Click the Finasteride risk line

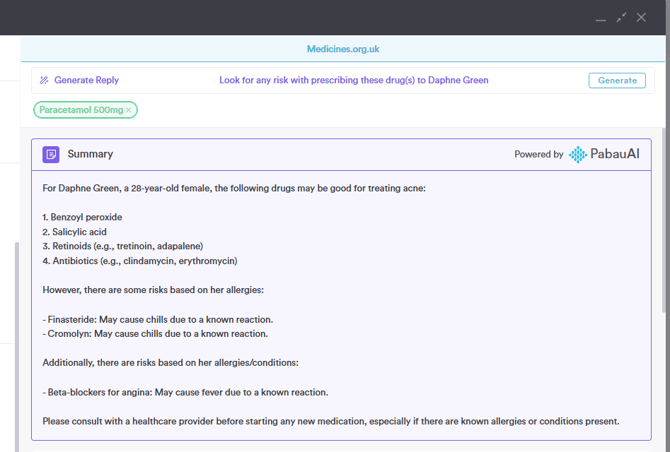coord(158,320)
